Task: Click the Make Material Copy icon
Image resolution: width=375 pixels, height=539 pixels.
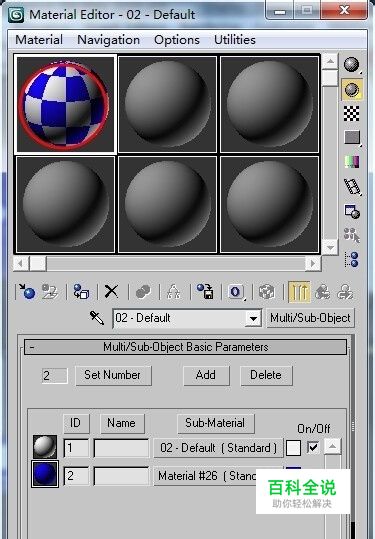Action: point(143,292)
